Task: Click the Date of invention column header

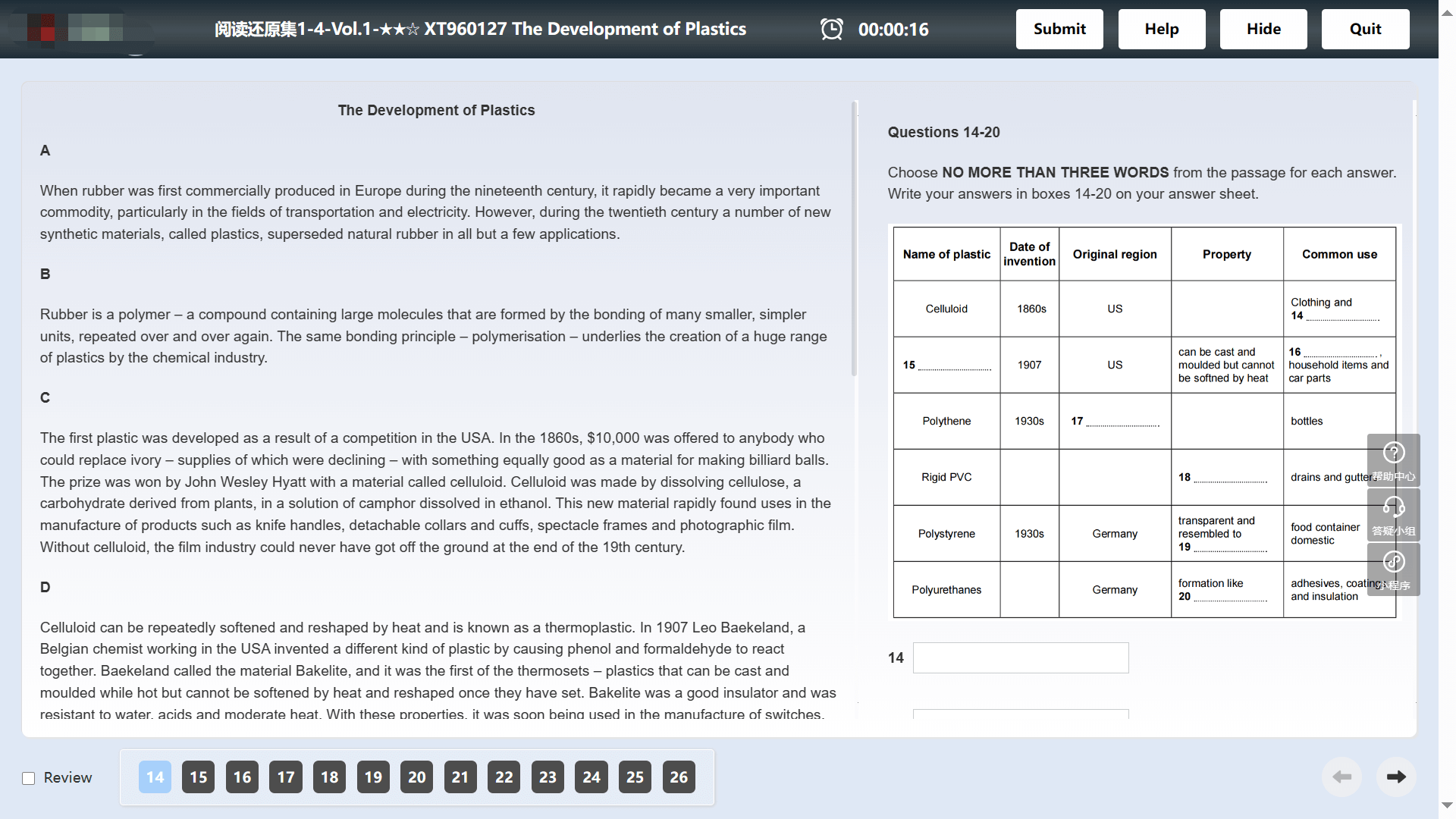Action: (x=1029, y=254)
